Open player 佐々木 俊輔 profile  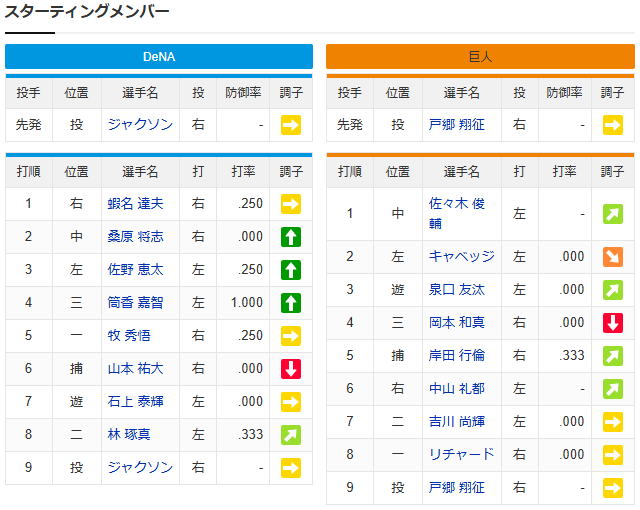point(457,213)
